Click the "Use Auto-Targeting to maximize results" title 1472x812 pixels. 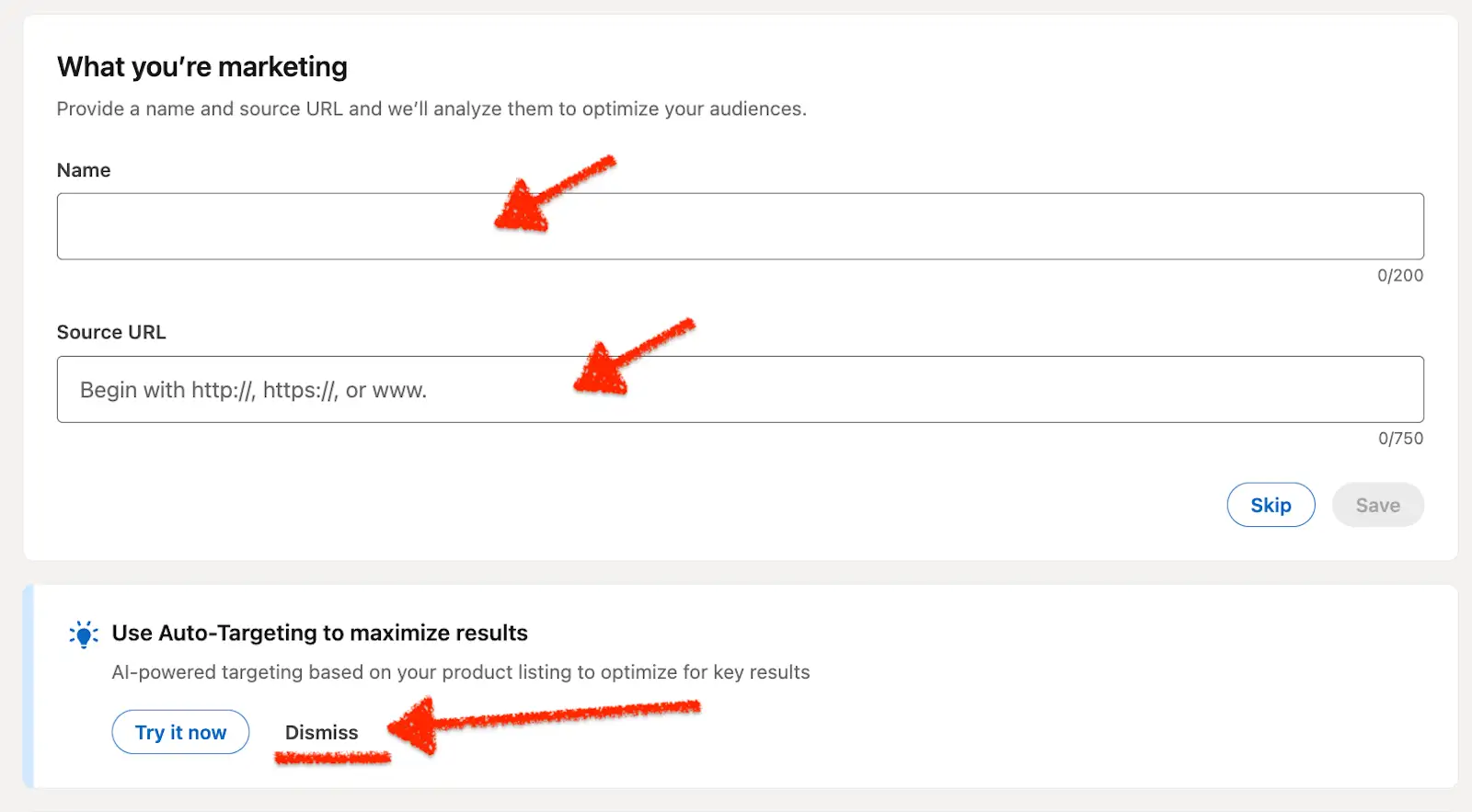point(319,633)
